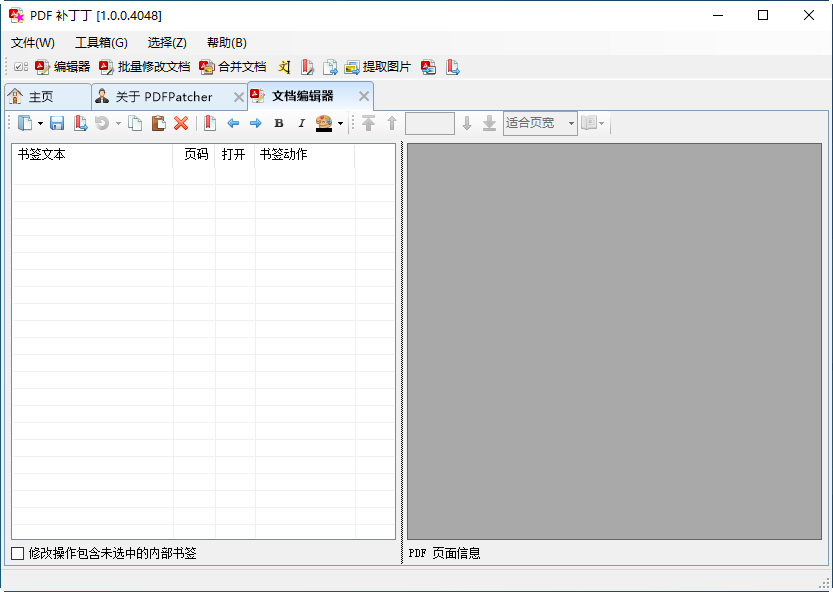Screen dimensions: 833x592
Task: Click the palette bookmark color icon
Action: (324, 123)
